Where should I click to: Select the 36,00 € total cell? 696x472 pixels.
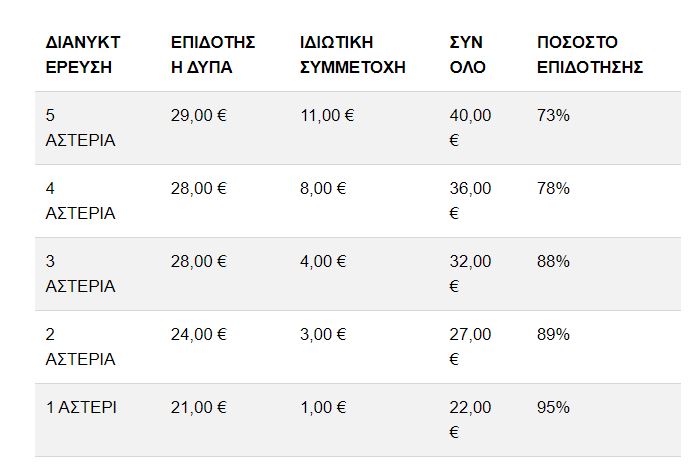click(x=470, y=201)
